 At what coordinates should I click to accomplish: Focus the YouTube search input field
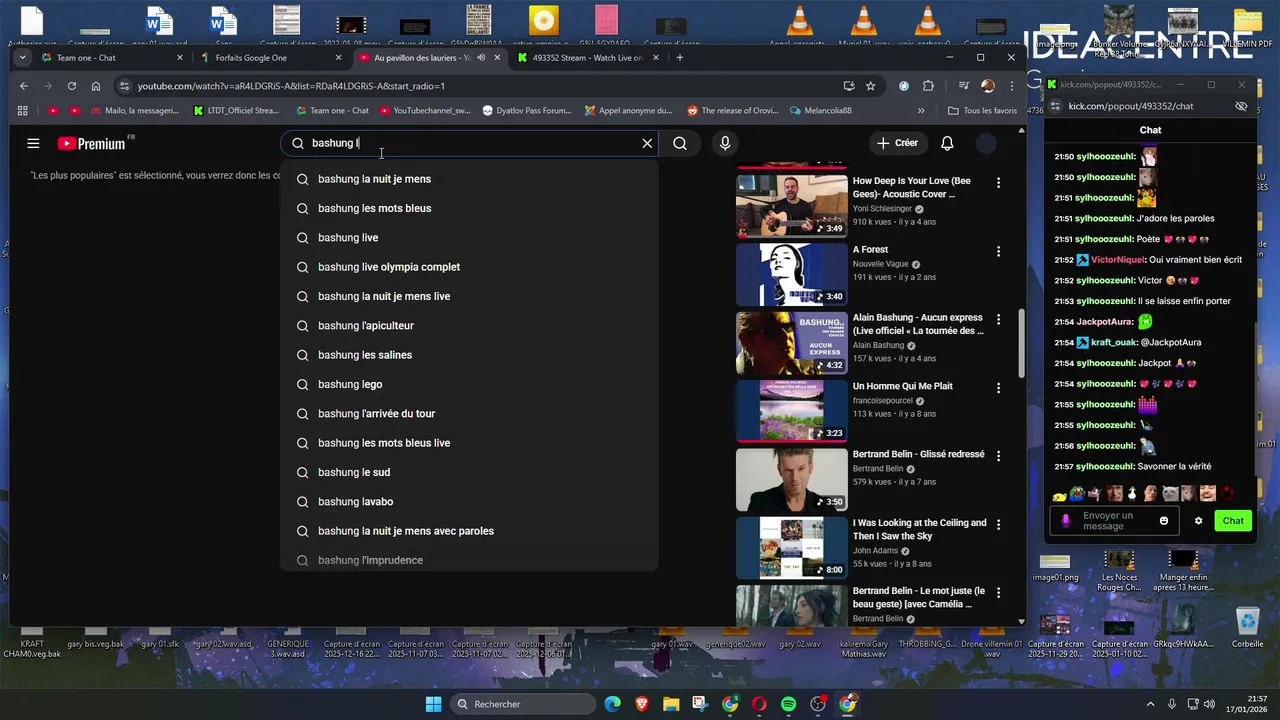470,143
